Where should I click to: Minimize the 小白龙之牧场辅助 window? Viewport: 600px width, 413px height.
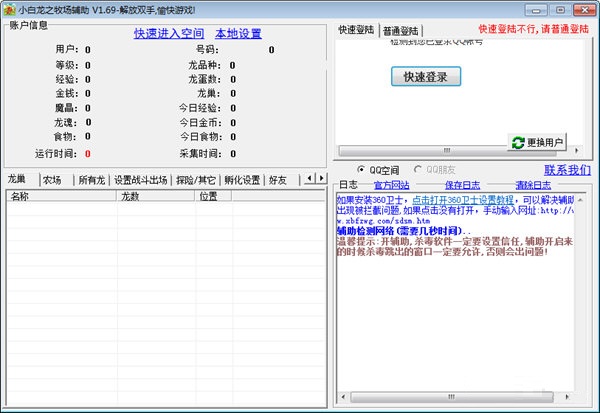point(536,10)
